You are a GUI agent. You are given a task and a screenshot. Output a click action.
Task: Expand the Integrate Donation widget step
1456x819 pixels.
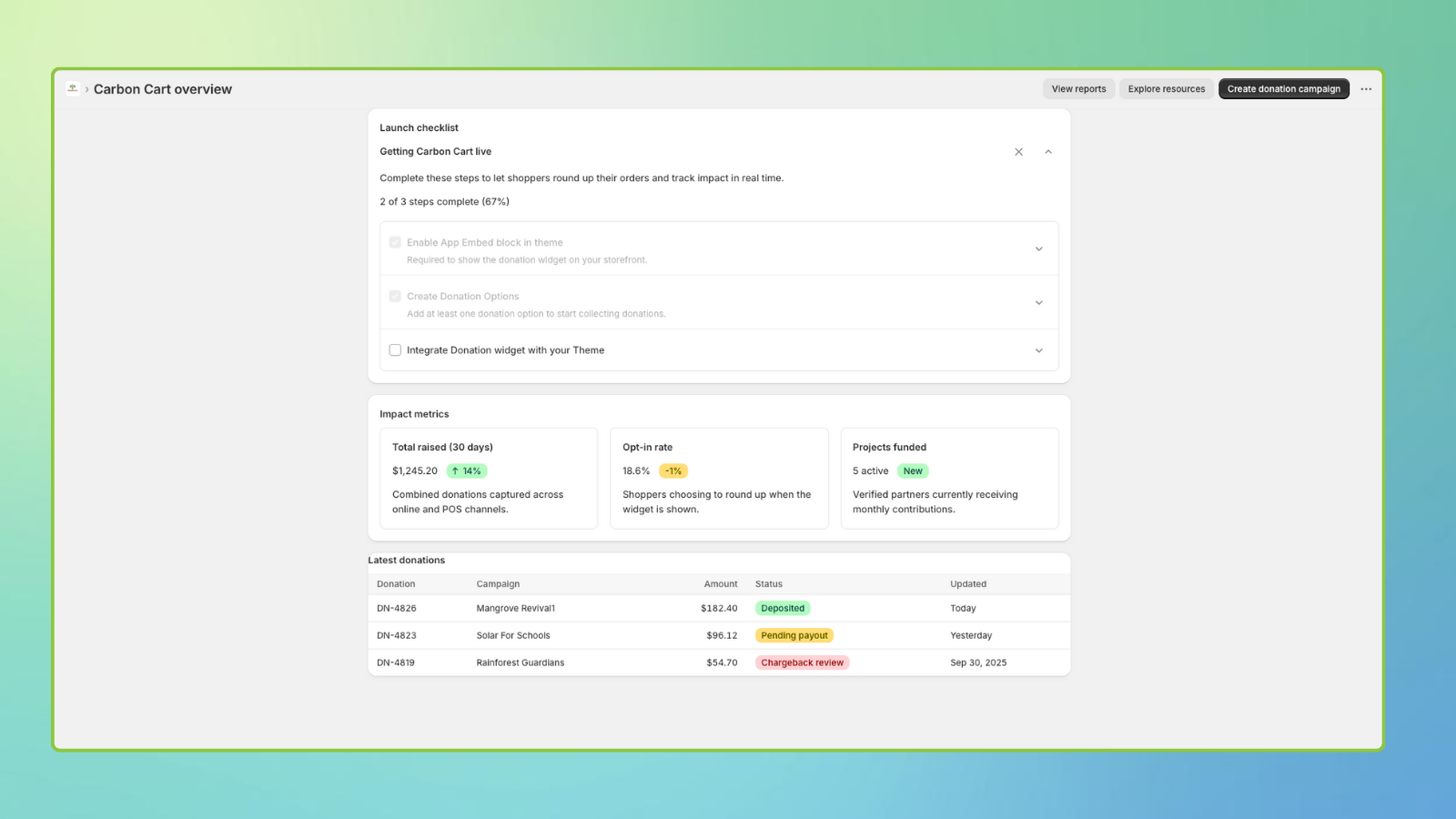point(1038,351)
